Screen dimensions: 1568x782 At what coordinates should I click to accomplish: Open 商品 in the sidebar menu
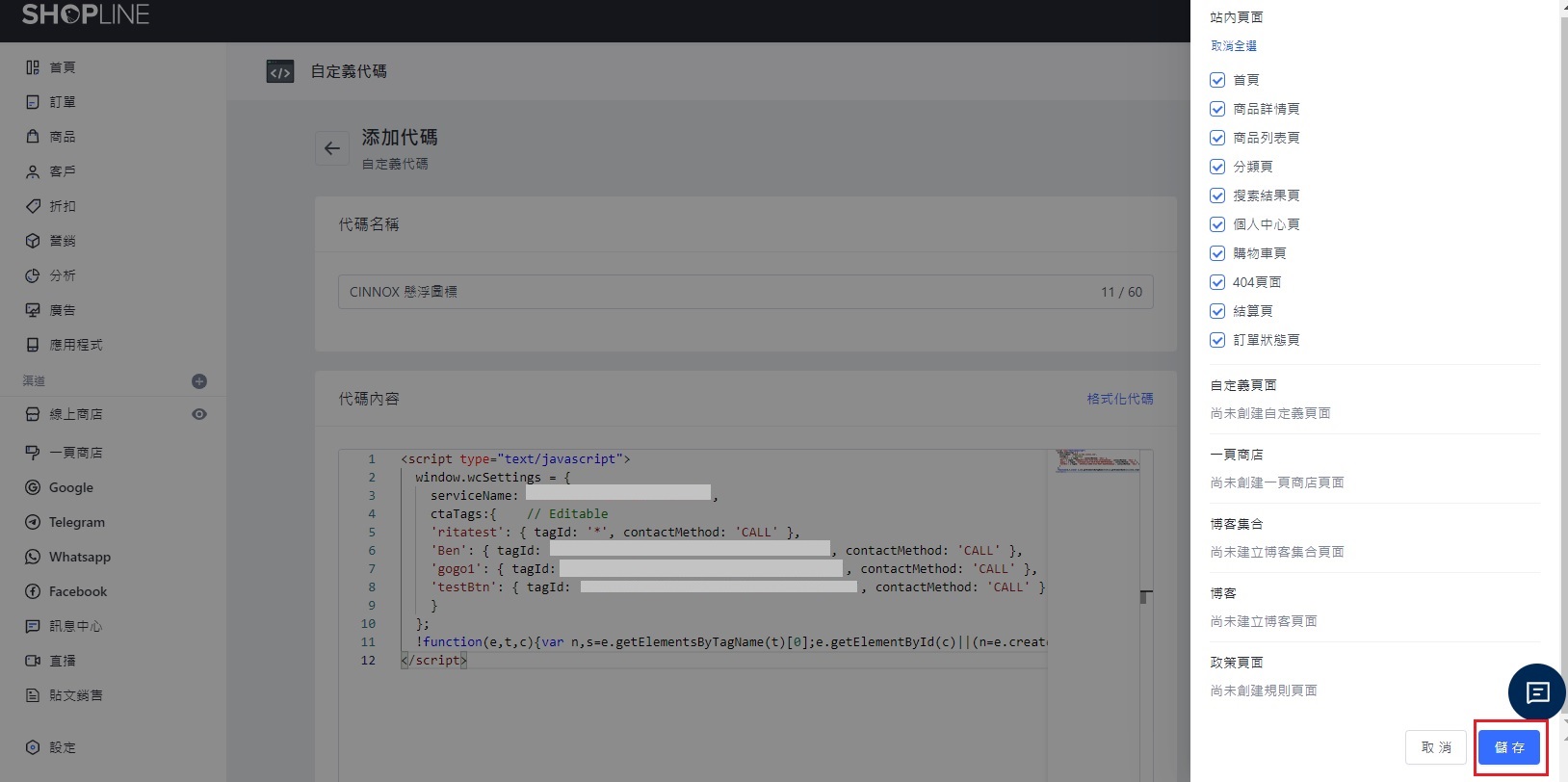click(62, 137)
